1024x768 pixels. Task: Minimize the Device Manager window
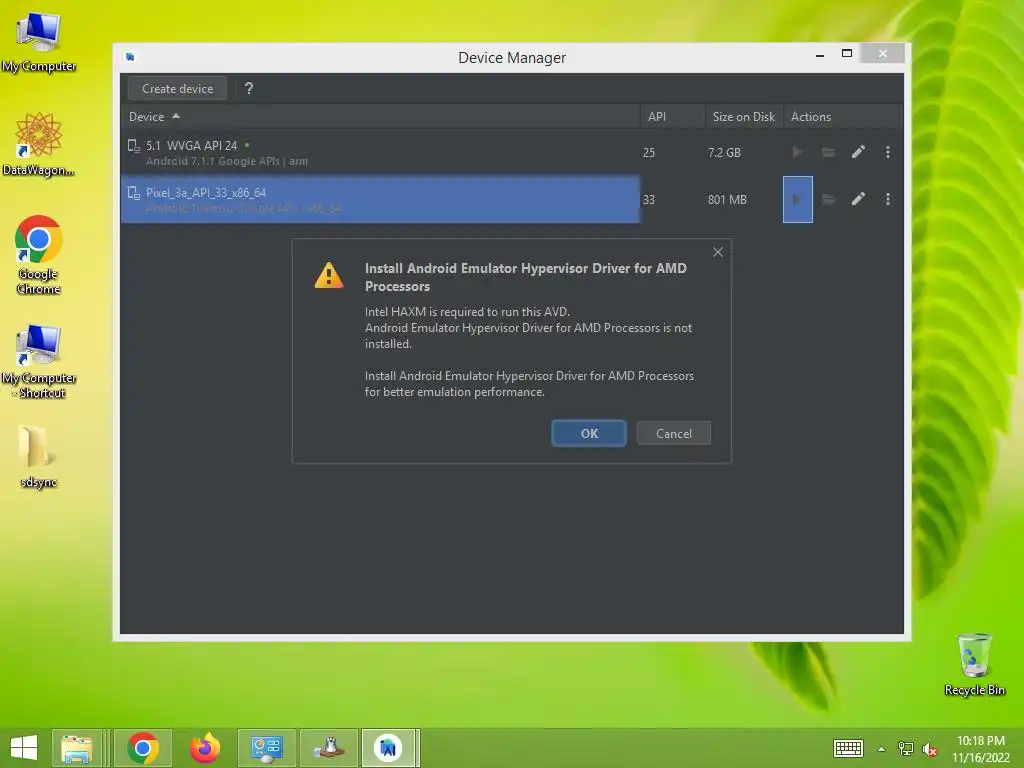click(x=820, y=56)
